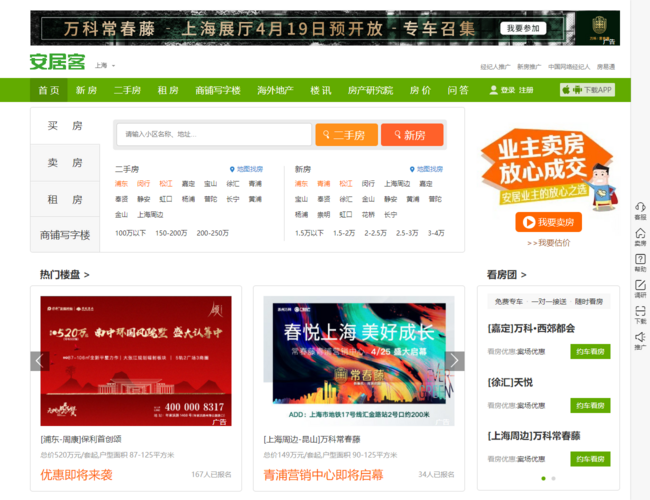Click the 我要卖房 button

[548, 222]
